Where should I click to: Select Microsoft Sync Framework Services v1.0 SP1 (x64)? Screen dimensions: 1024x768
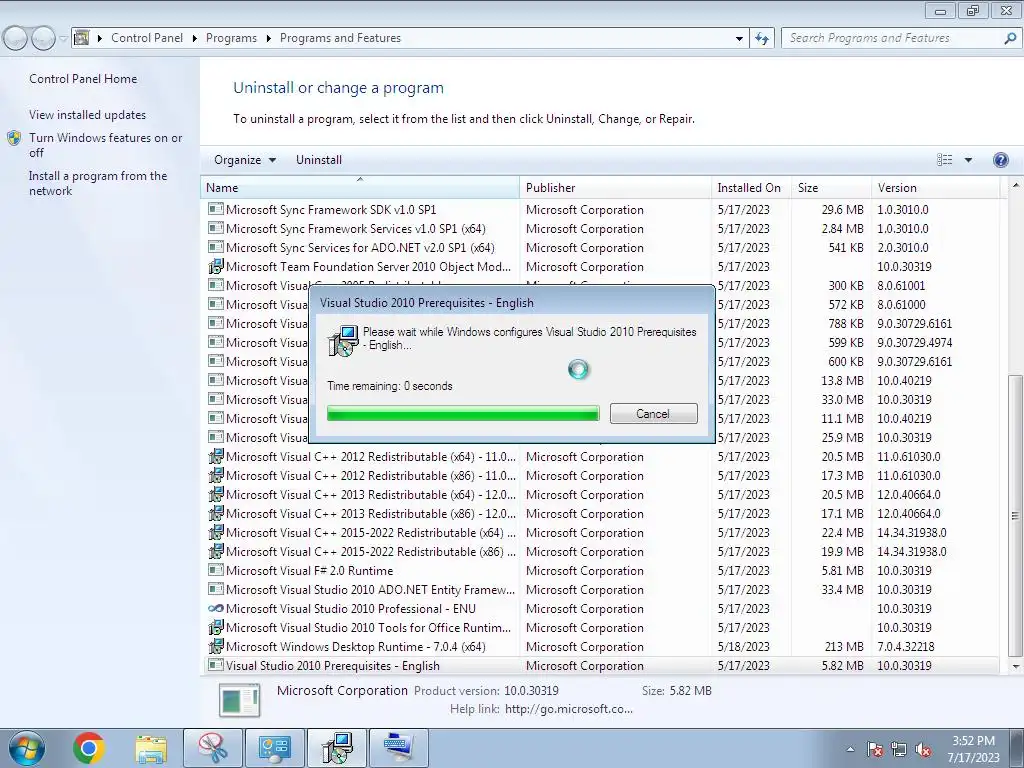coord(600,229)
